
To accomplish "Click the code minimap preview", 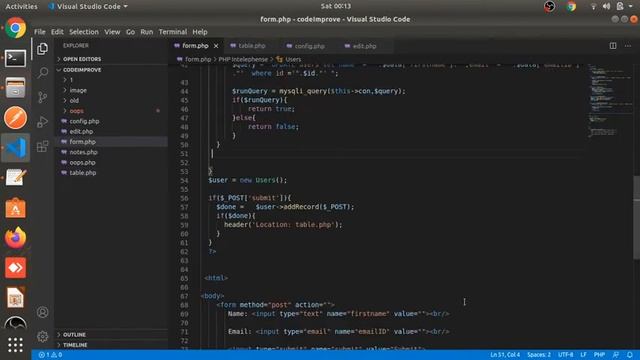I will tap(609, 101).
